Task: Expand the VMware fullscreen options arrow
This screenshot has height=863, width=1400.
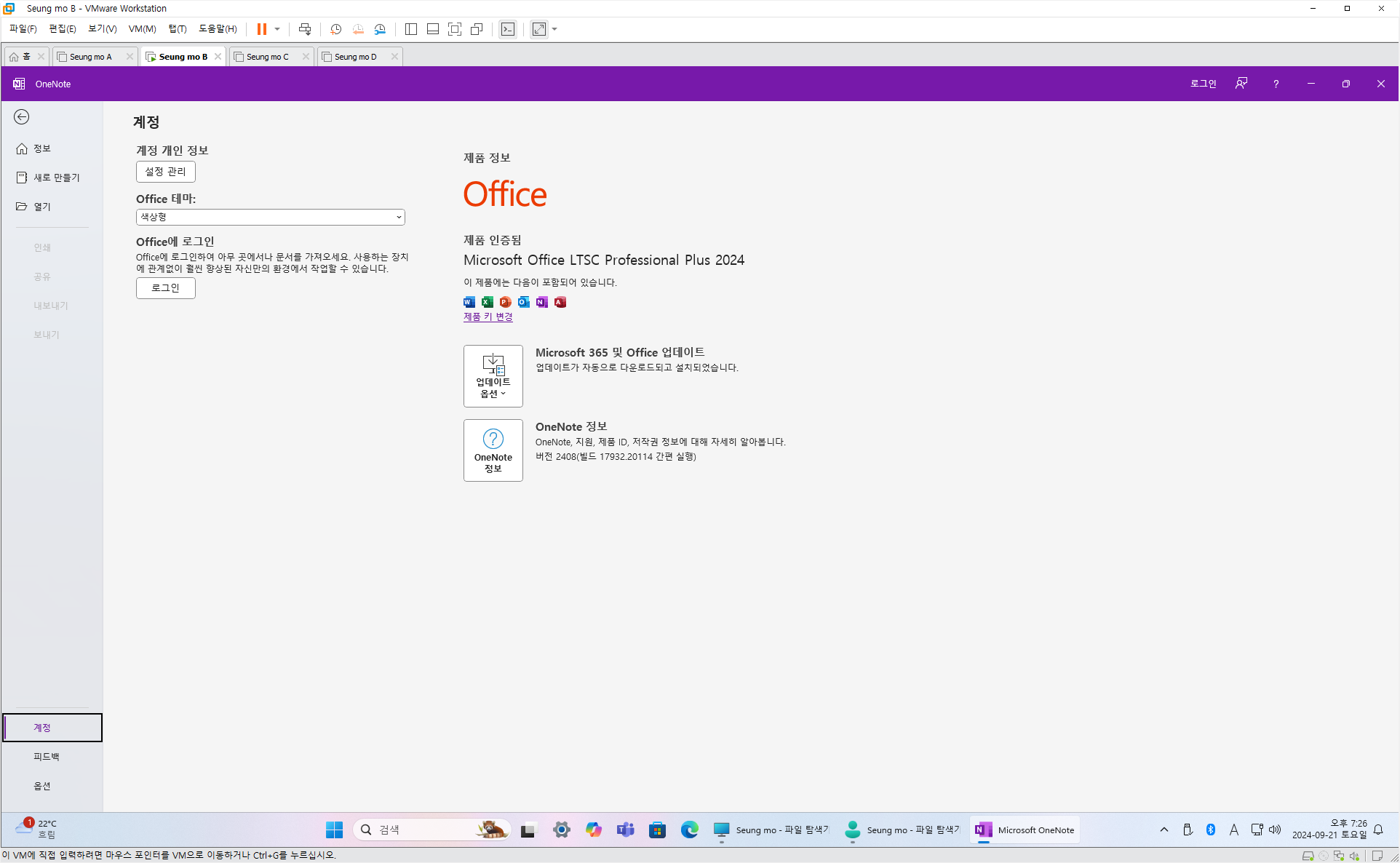Action: (554, 29)
